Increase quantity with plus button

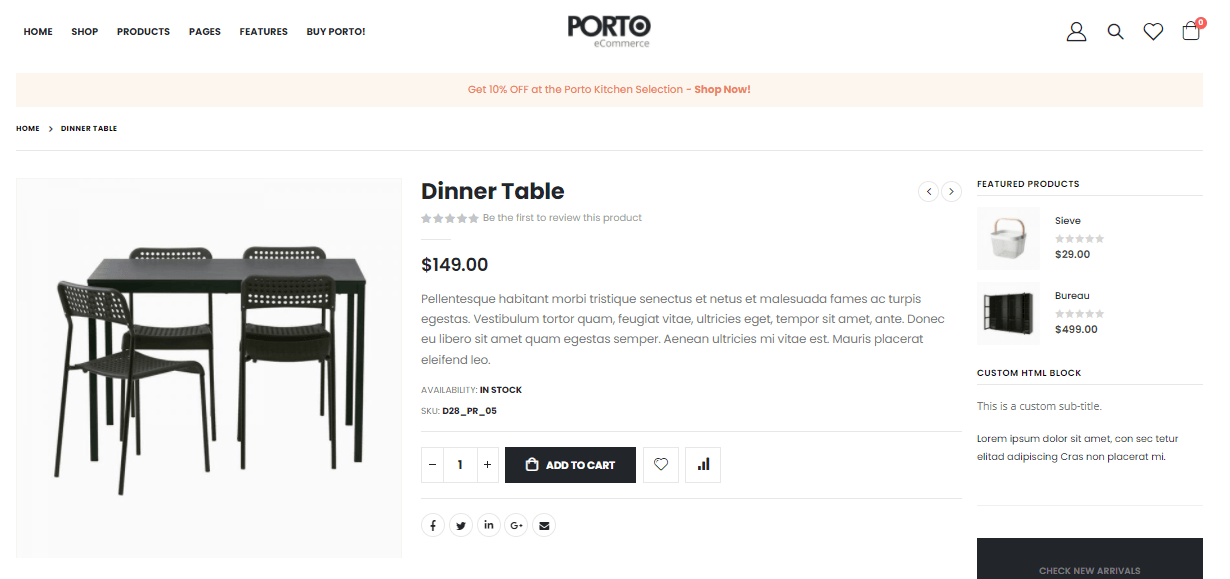pos(487,465)
